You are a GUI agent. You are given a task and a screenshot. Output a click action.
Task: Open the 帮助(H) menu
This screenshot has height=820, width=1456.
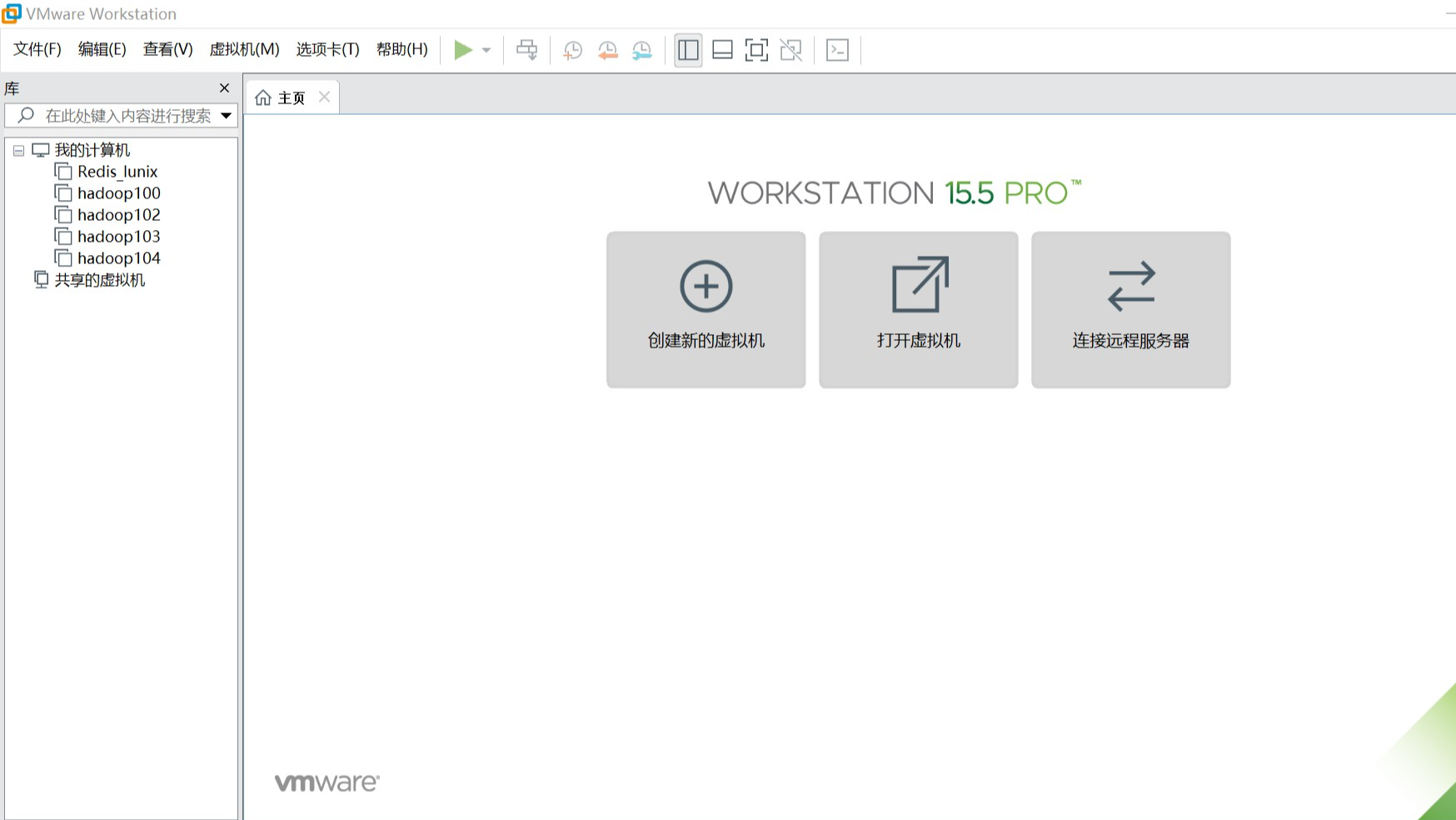coord(401,49)
